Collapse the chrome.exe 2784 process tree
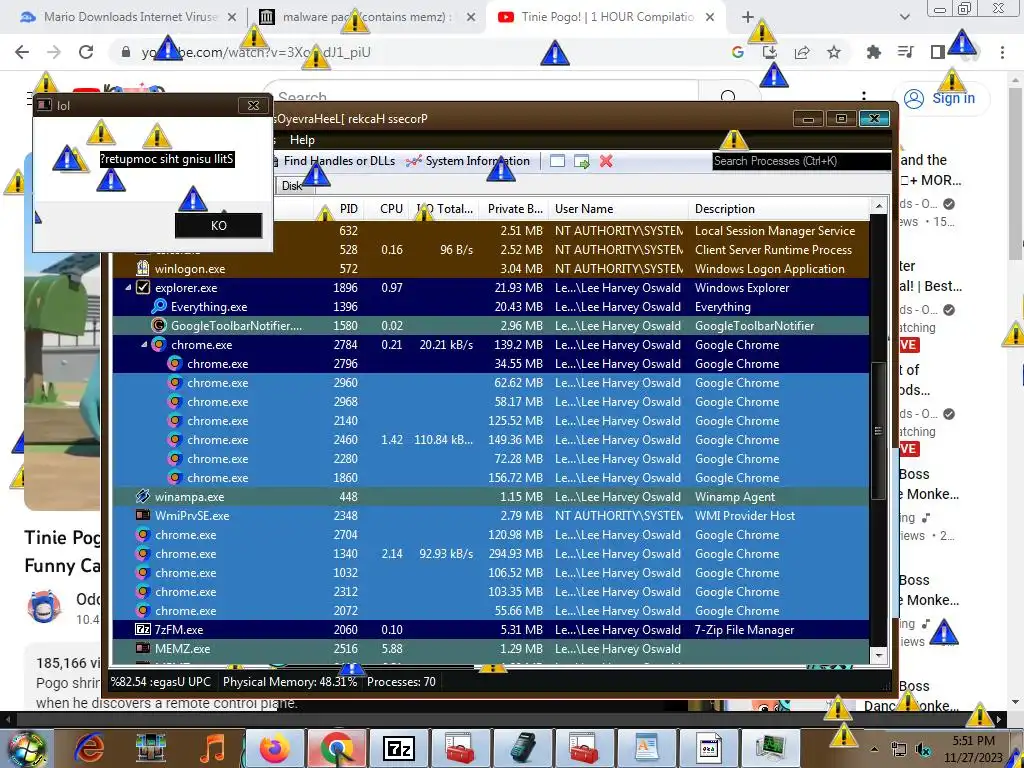 (x=144, y=344)
